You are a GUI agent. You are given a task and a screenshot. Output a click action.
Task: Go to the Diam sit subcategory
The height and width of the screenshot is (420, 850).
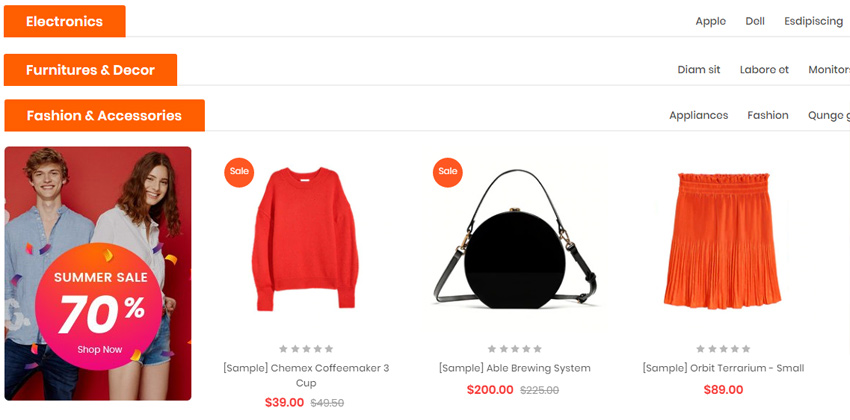[699, 70]
